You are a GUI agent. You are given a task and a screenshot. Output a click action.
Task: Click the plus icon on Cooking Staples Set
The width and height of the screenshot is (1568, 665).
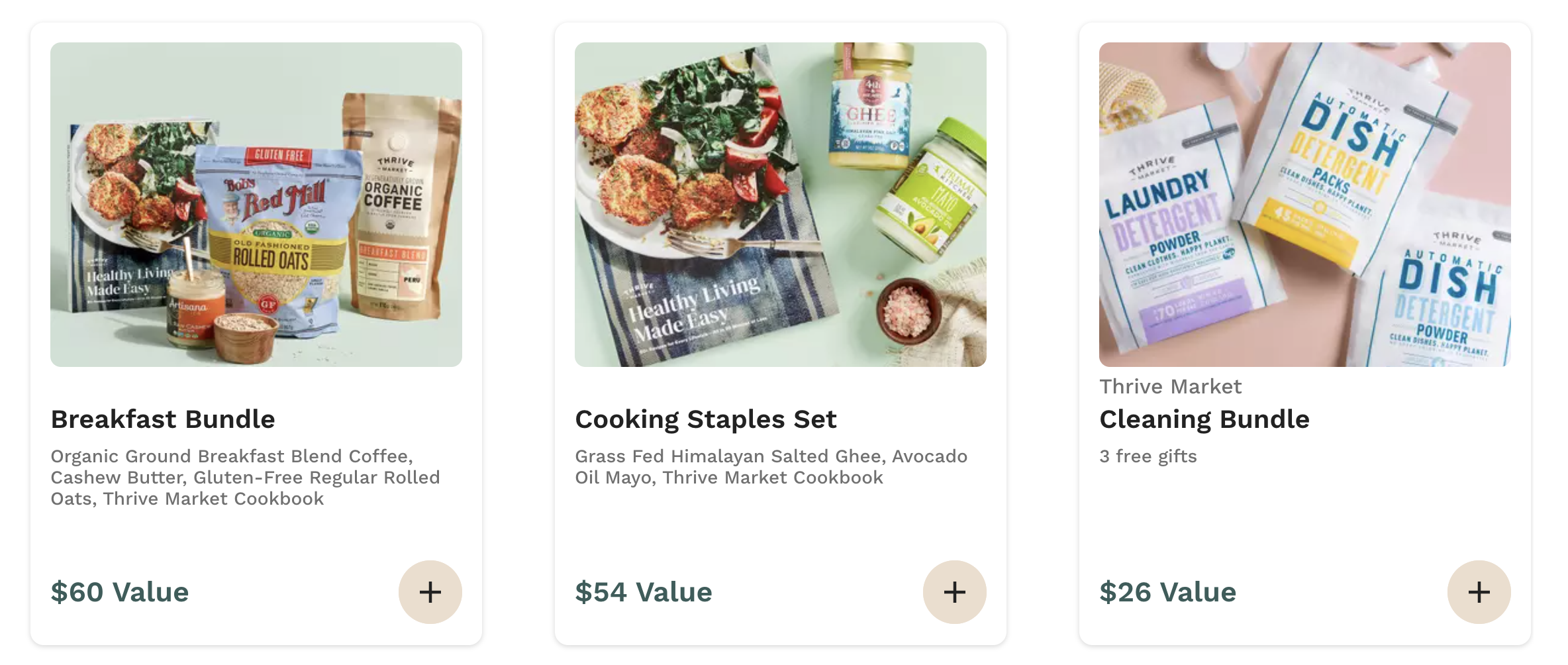pos(954,591)
